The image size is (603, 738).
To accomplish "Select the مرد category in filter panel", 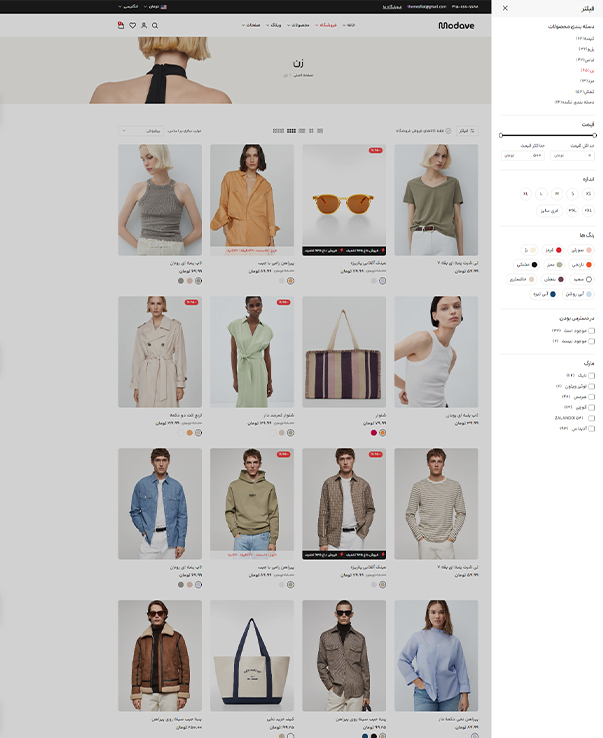I will point(587,81).
